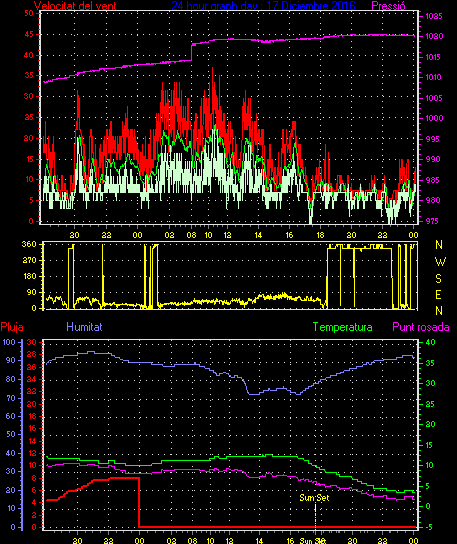
Task: Click the 'Temperatura' legend label
Action: click(342, 327)
